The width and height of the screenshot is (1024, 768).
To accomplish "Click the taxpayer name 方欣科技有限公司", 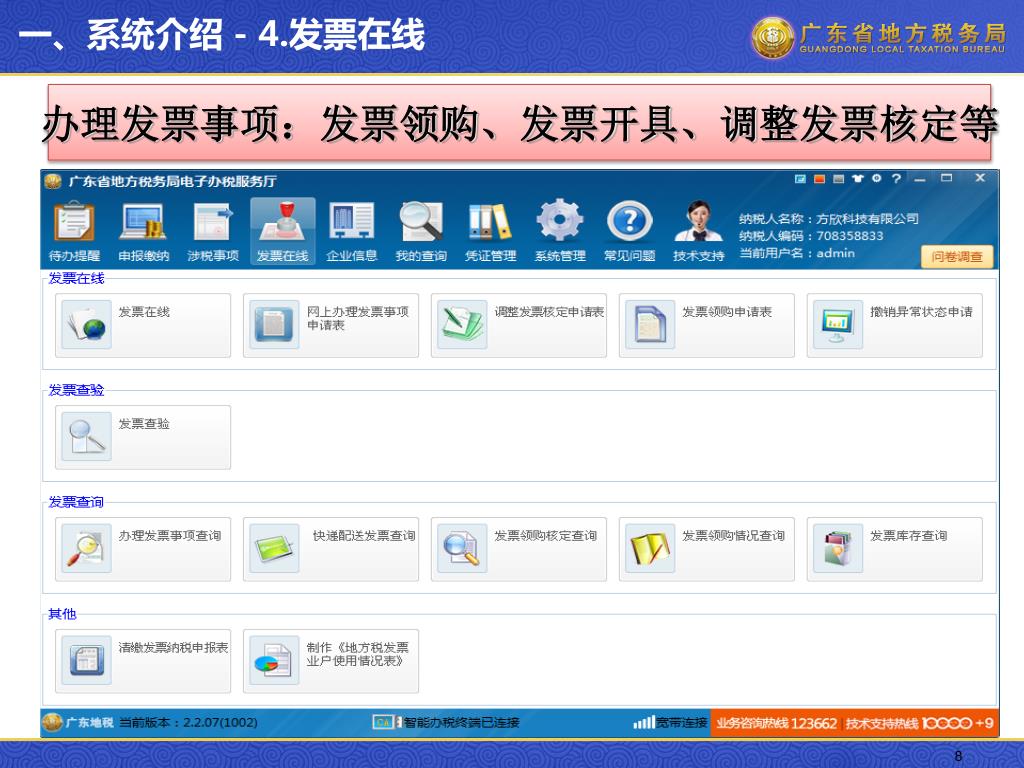I will [x=867, y=219].
